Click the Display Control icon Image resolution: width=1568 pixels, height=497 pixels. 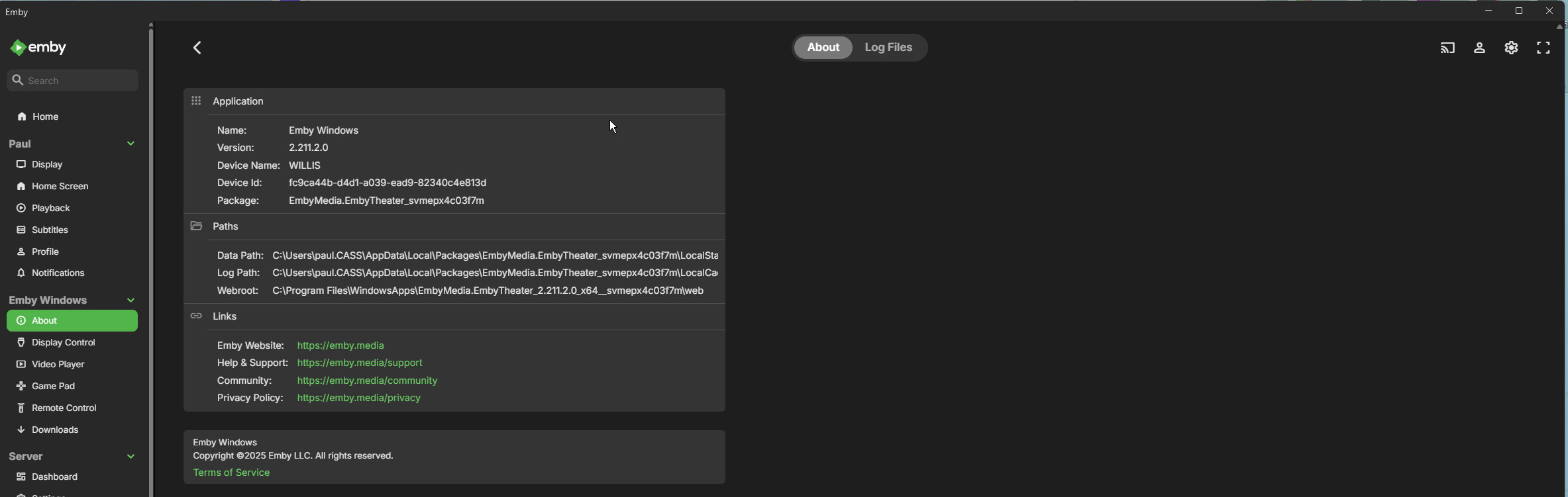coord(22,343)
